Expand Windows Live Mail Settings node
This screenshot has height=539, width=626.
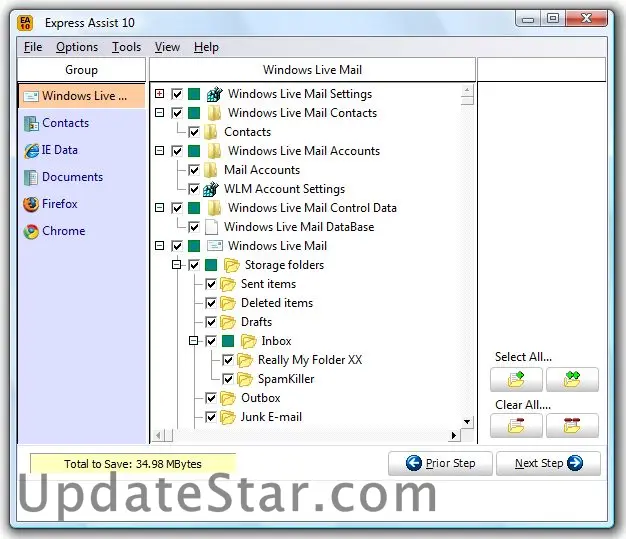coord(159,93)
